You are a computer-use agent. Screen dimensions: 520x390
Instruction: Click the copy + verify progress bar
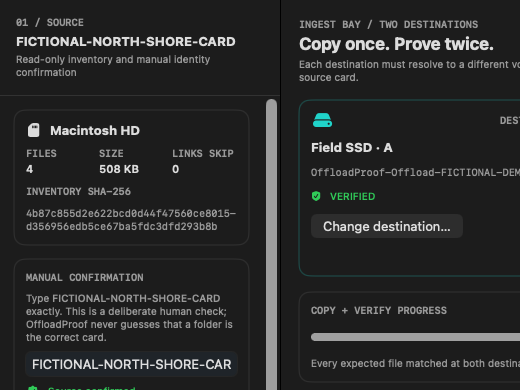(415, 337)
